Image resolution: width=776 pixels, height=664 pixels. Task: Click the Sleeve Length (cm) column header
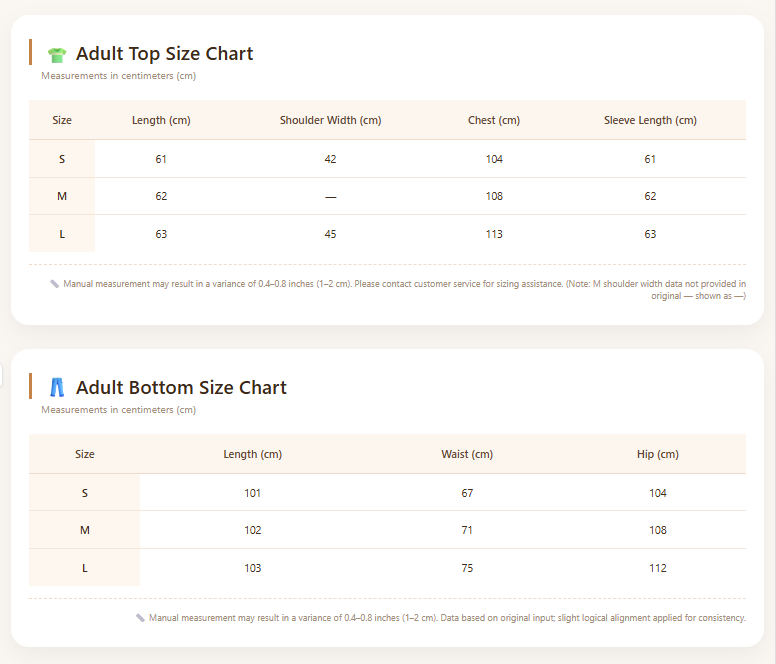click(650, 120)
